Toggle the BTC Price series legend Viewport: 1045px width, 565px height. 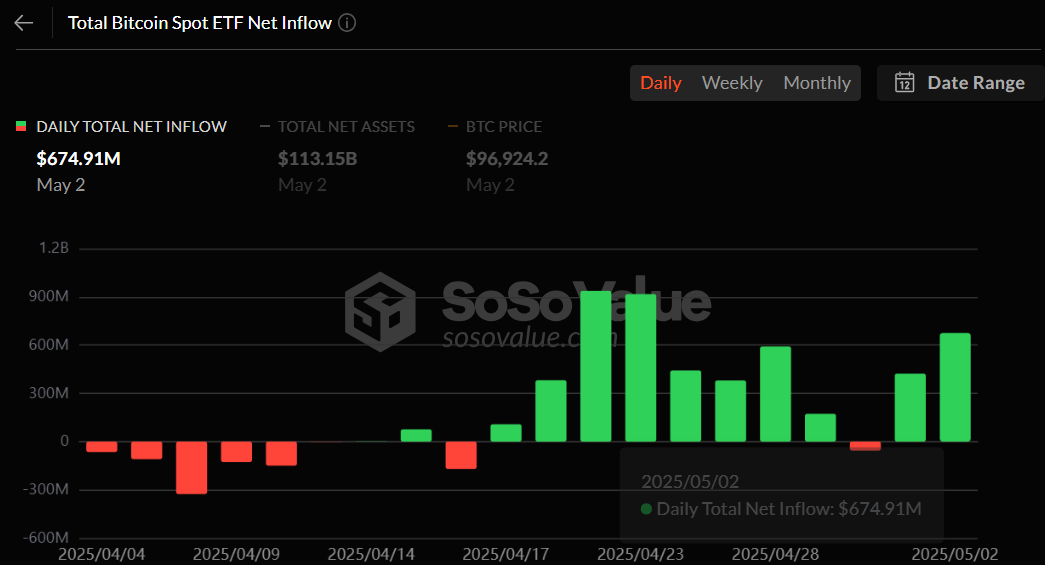pyautogui.click(x=495, y=127)
